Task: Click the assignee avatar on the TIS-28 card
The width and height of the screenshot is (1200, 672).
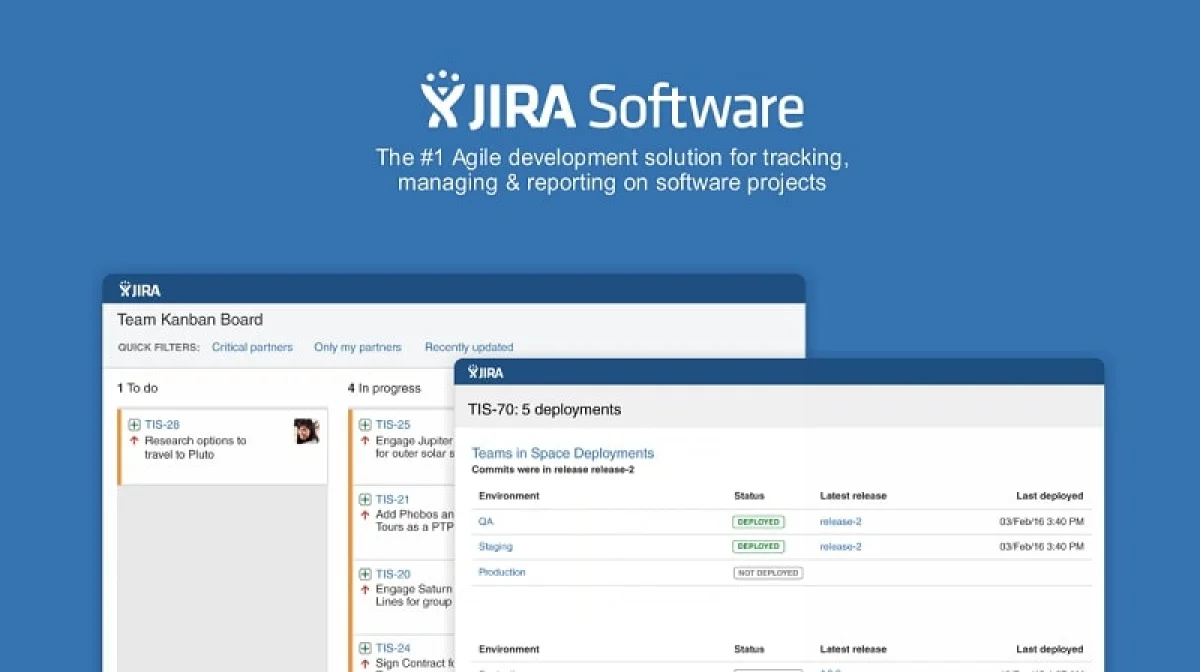Action: pos(307,429)
